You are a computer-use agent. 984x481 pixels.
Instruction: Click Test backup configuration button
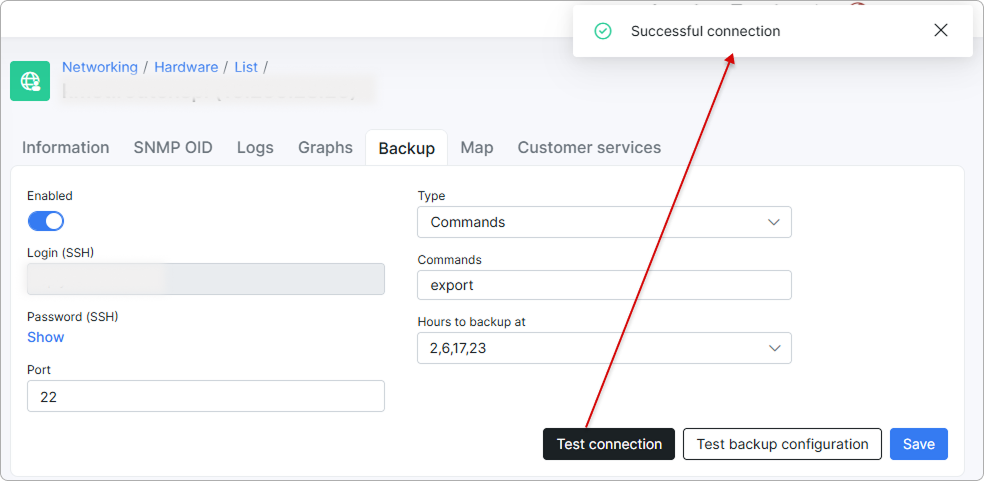pyautogui.click(x=782, y=444)
